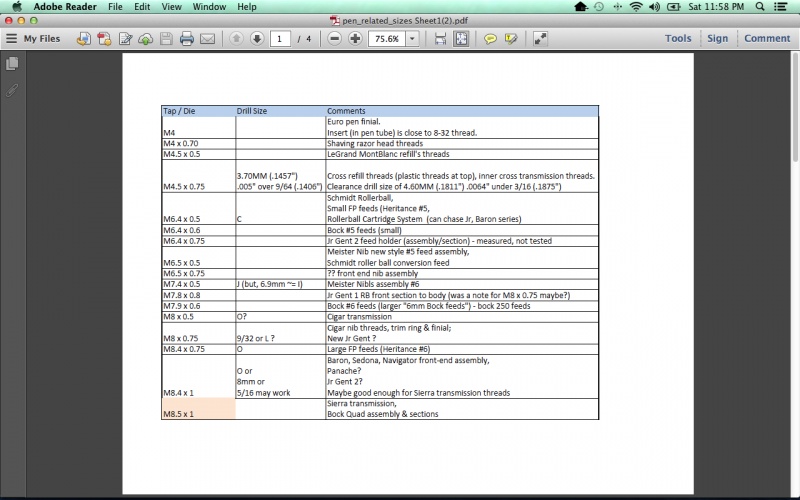The image size is (800, 500).
Task: Open the Page Thumbnails panel icon
Action: click(x=12, y=64)
